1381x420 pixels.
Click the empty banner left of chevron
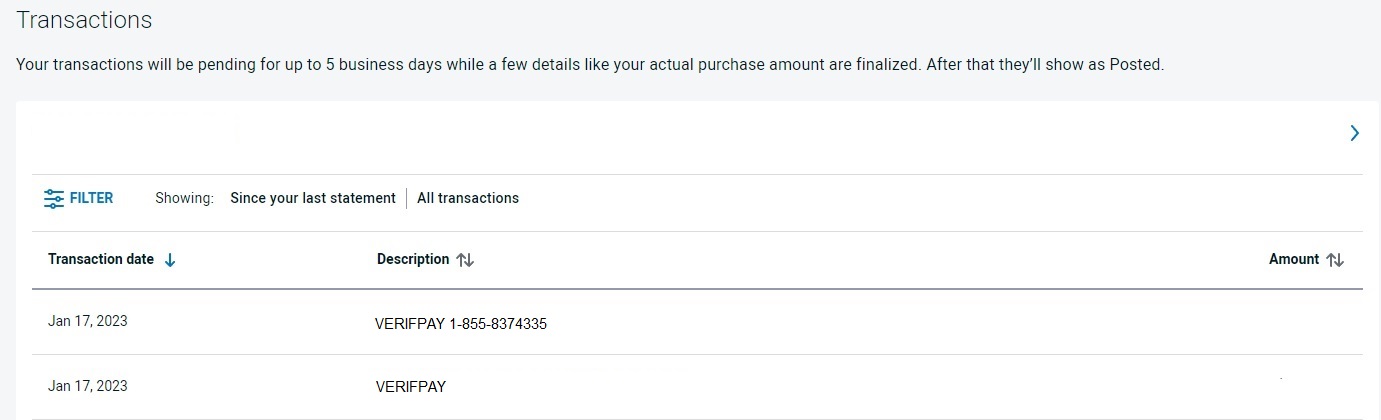pyautogui.click(x=680, y=133)
